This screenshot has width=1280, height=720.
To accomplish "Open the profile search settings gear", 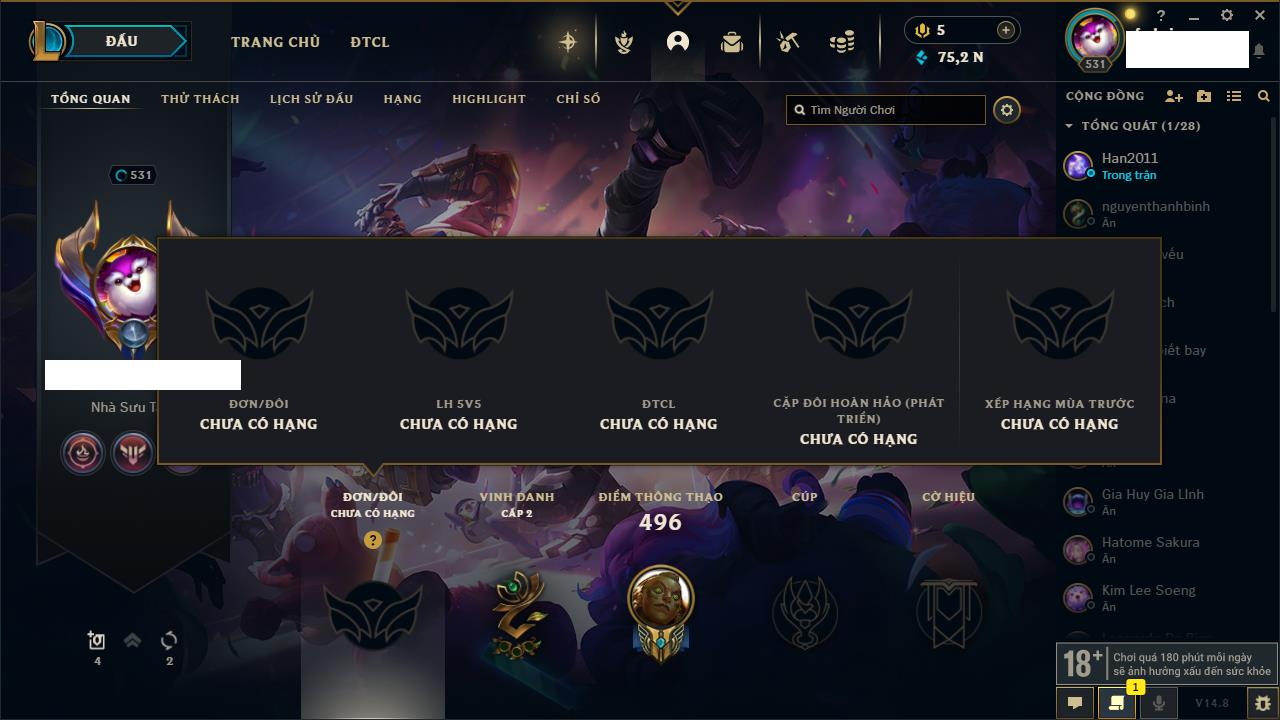I will pyautogui.click(x=1007, y=110).
